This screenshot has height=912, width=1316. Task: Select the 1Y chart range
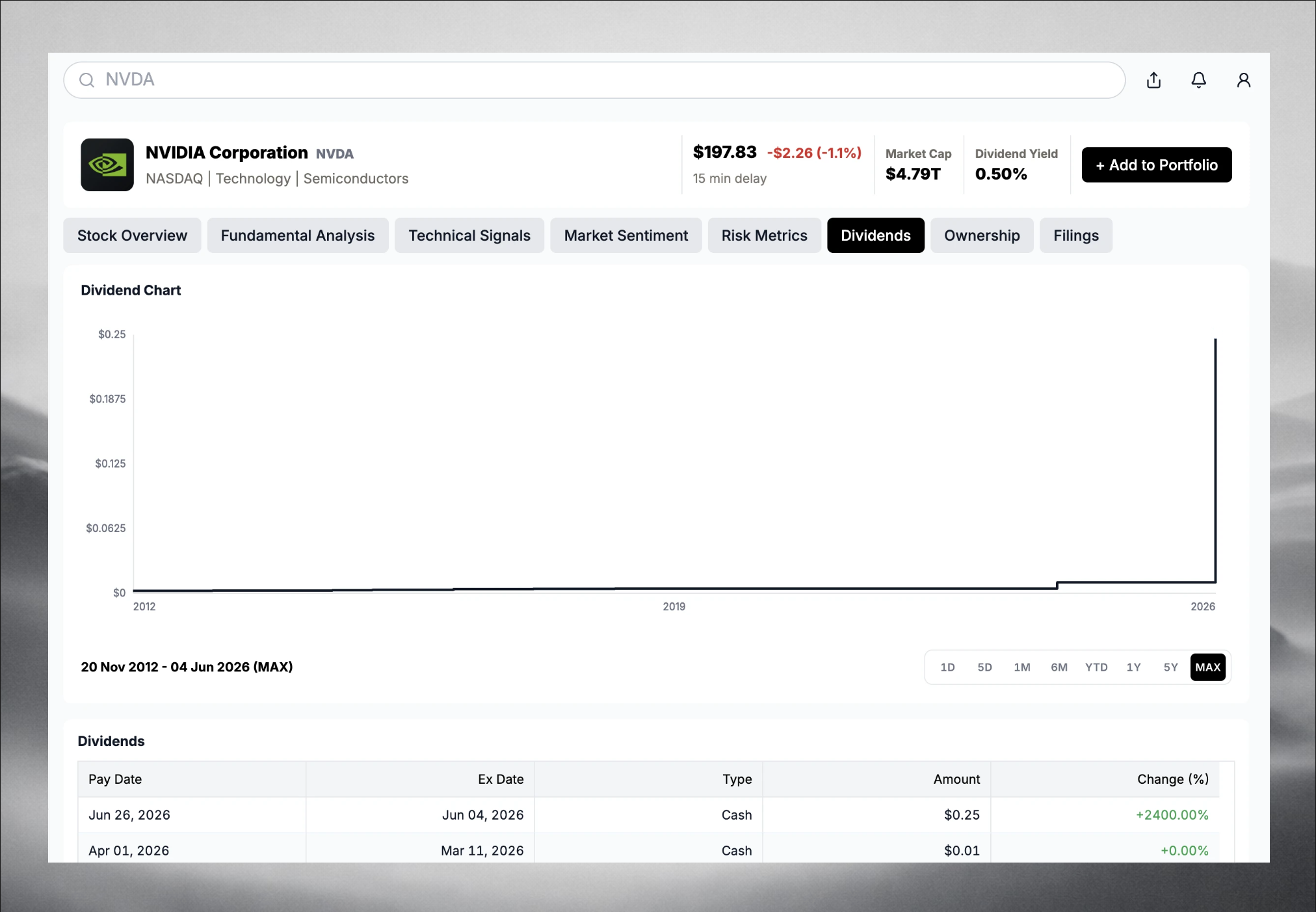point(1134,667)
